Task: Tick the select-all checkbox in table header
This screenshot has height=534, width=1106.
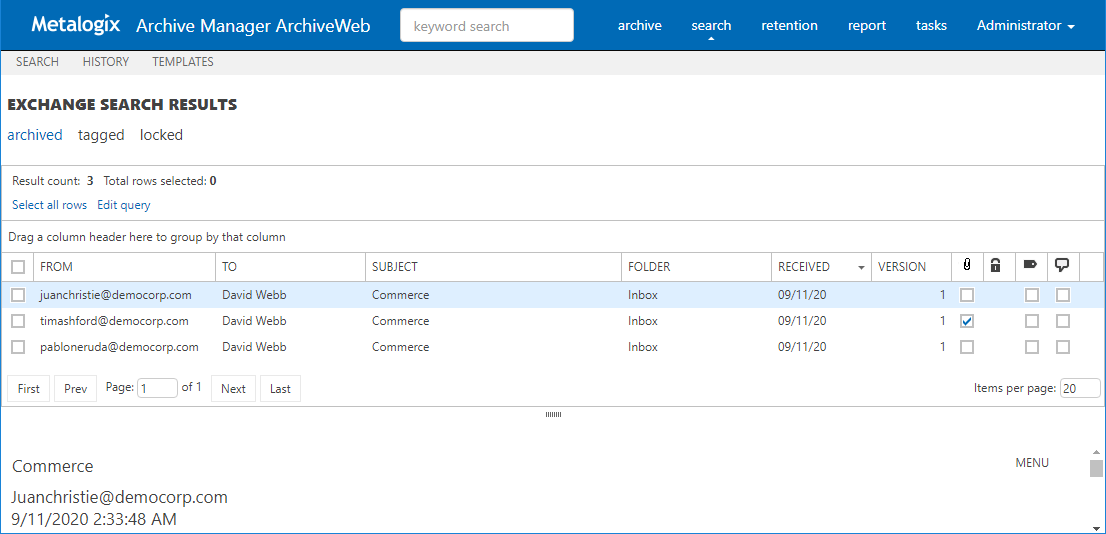Action: click(18, 267)
